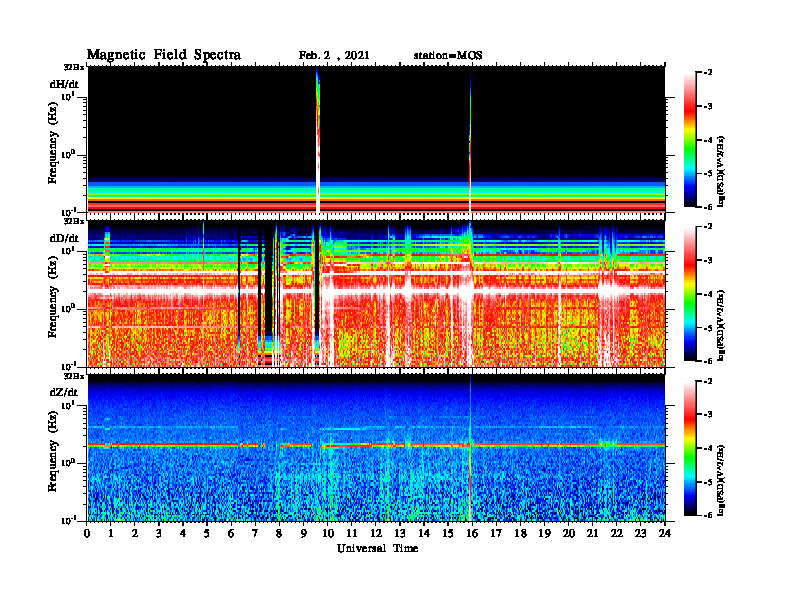Click the bright white band in dD/dt panel
This screenshot has width=792, height=612.
(376, 292)
